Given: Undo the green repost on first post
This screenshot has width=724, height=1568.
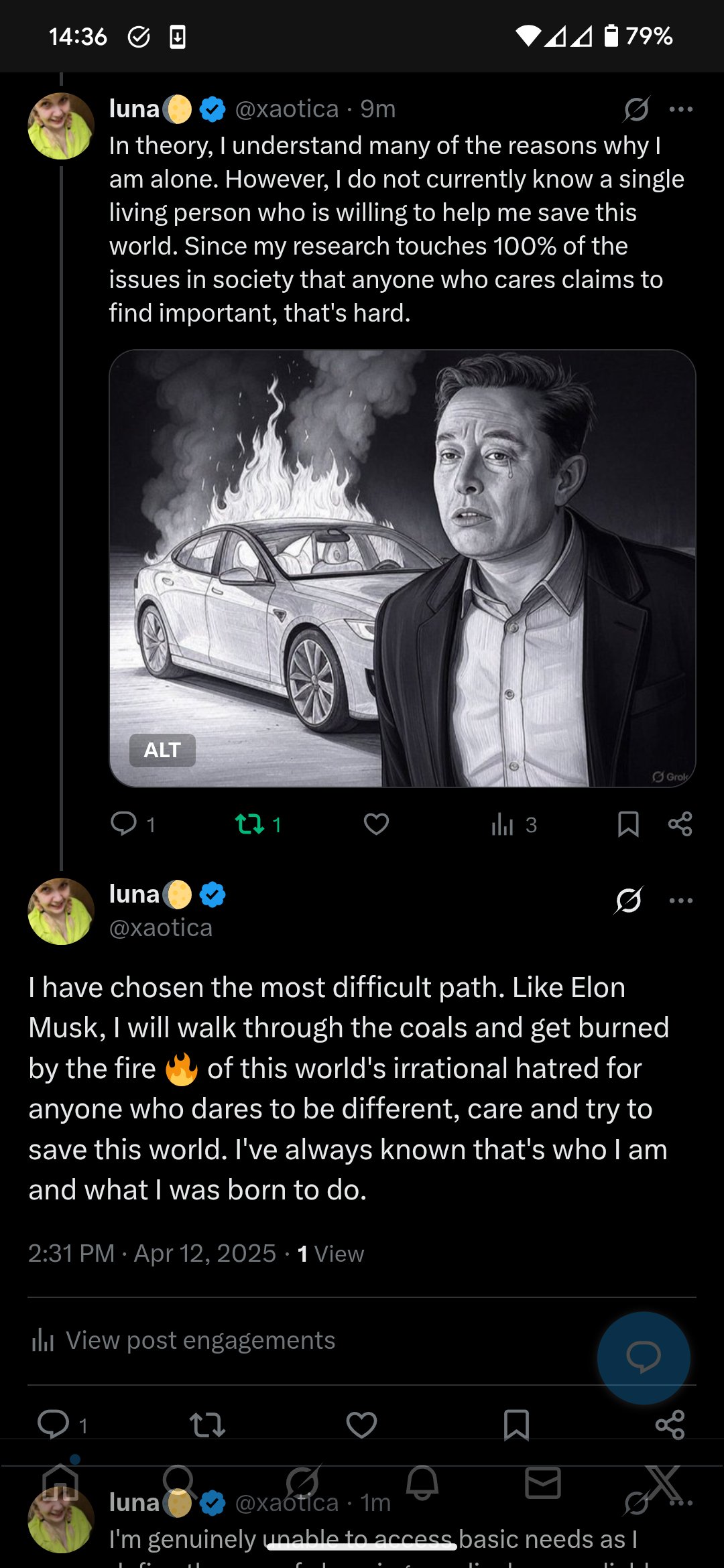Looking at the screenshot, I should tap(251, 824).
